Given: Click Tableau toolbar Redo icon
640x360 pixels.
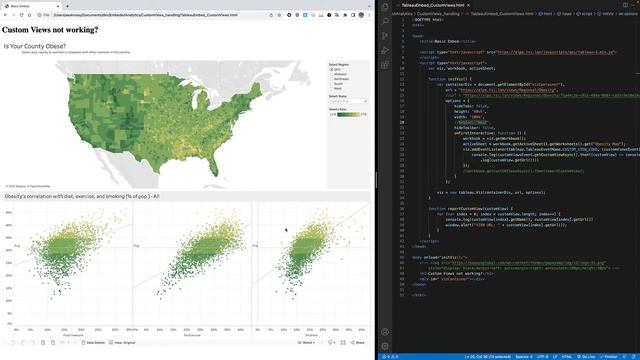Looking at the screenshot, I should point(23,342).
